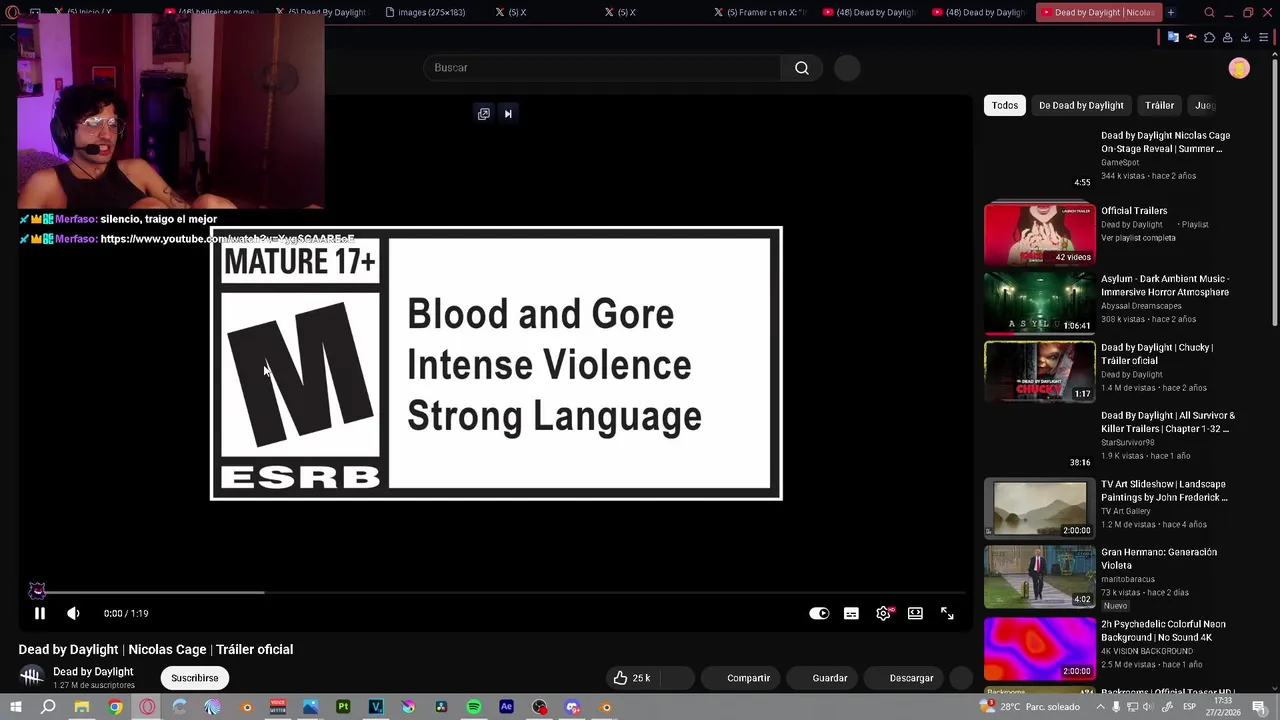Seek on the video progress bar

[495, 592]
